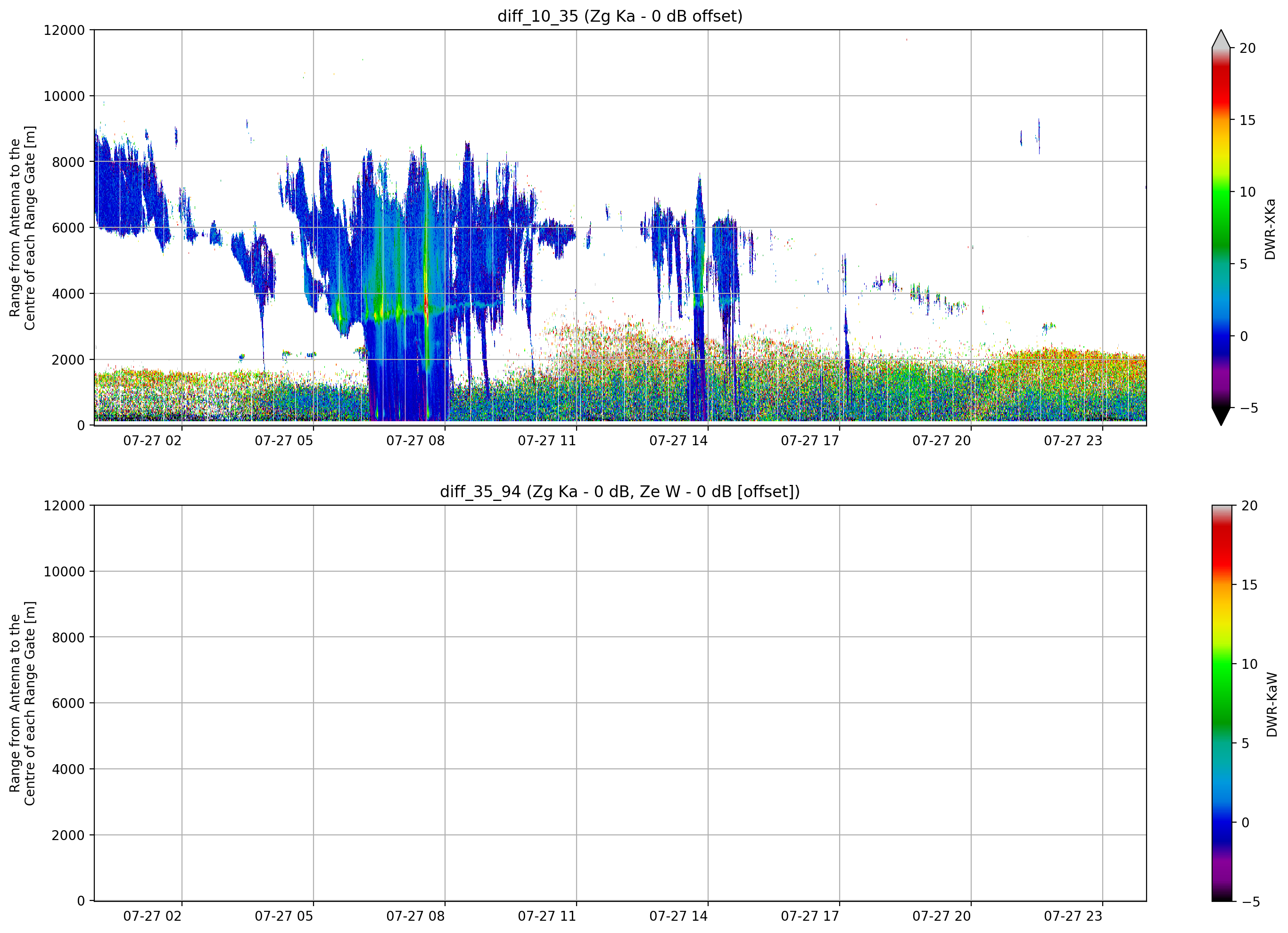The image size is (1288, 933).
Task: Click the '07-27 14' tick label on the bottom plot
Action: tap(678, 916)
